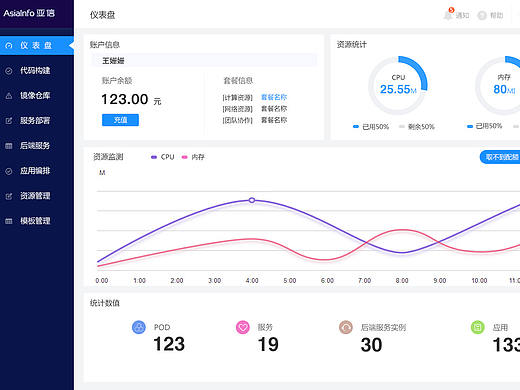
Task: Click the icon beside 镜像仓库
Action: 9,96
